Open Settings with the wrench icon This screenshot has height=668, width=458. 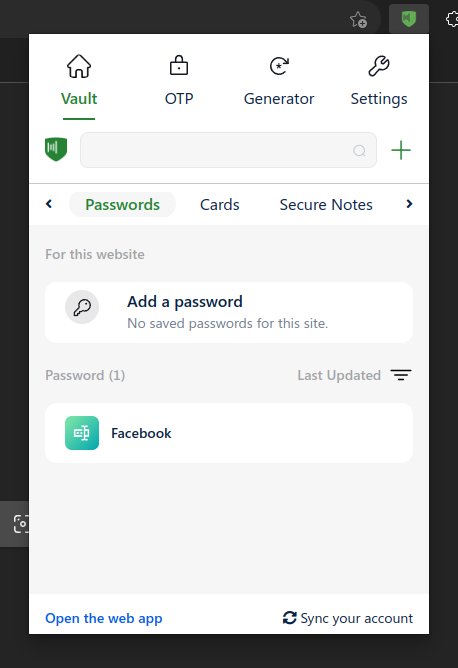coord(379,81)
